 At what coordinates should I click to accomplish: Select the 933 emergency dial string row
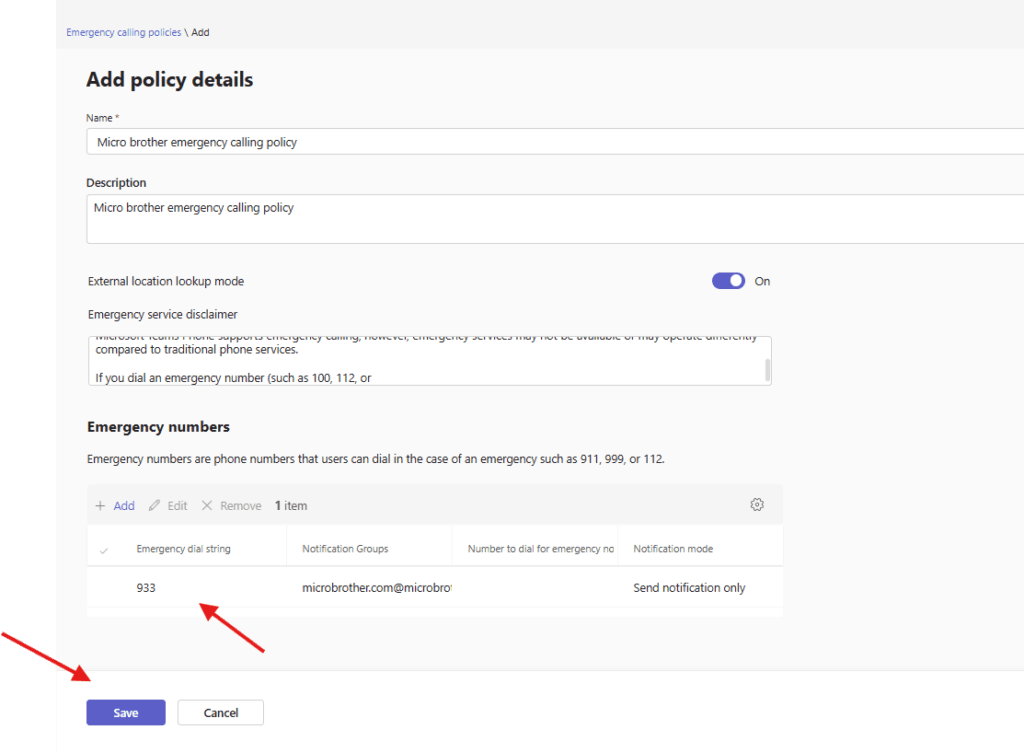(x=146, y=588)
